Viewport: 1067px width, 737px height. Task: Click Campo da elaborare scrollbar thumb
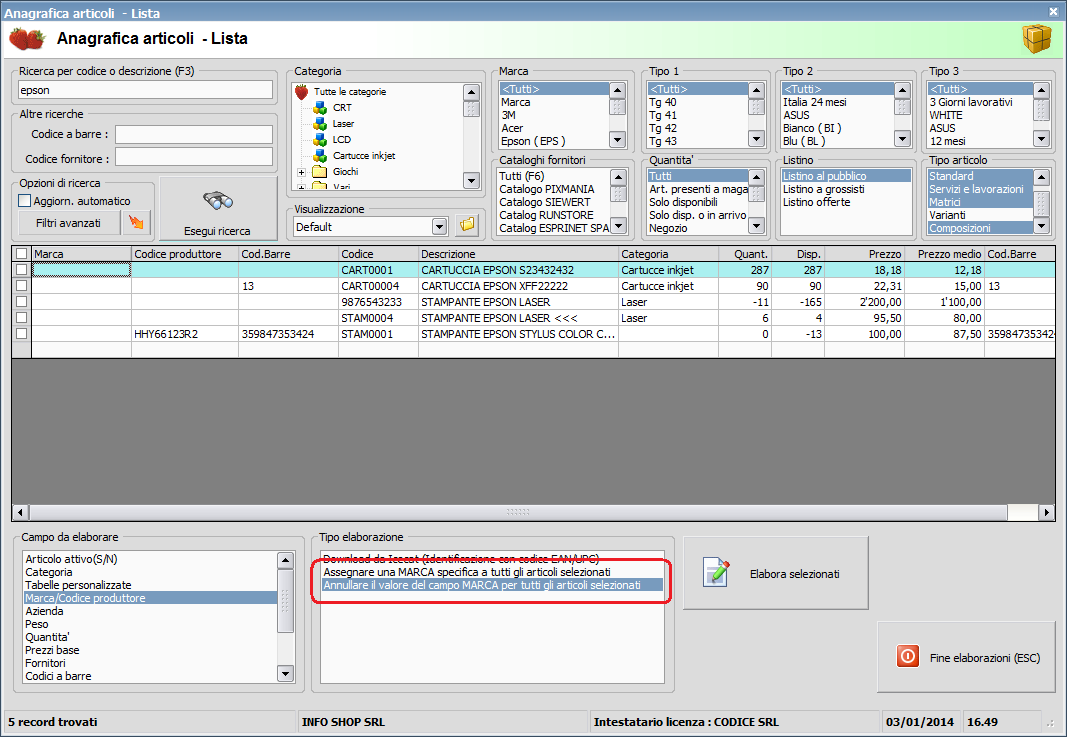point(286,601)
